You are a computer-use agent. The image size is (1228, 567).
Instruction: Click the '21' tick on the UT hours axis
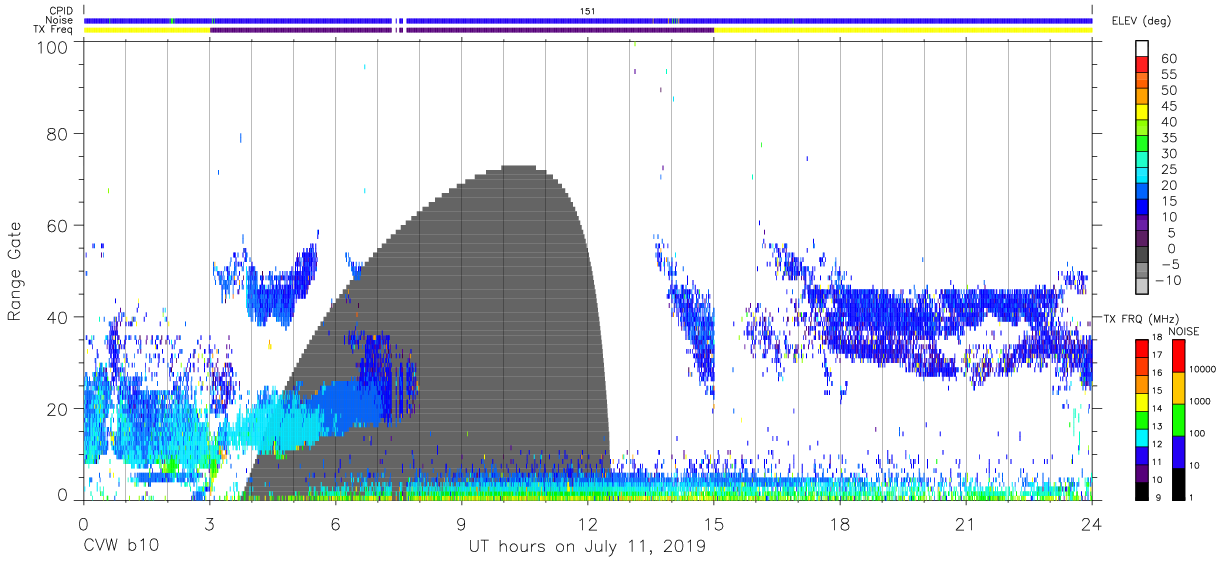tap(966, 523)
